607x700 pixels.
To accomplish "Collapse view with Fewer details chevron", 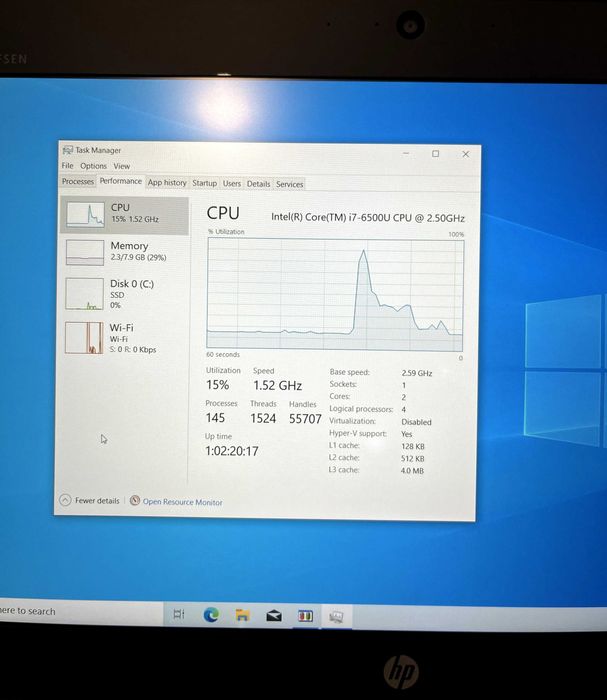I will point(65,500).
